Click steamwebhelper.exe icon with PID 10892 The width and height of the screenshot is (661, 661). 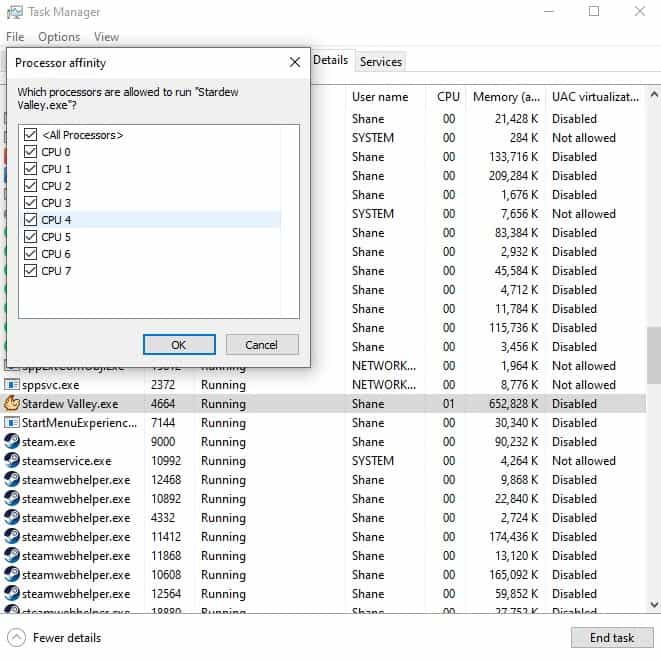pos(11,498)
